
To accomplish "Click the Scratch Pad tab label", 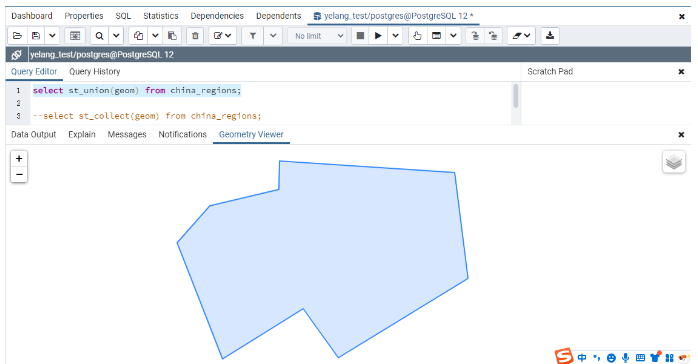I will pyautogui.click(x=550, y=72).
